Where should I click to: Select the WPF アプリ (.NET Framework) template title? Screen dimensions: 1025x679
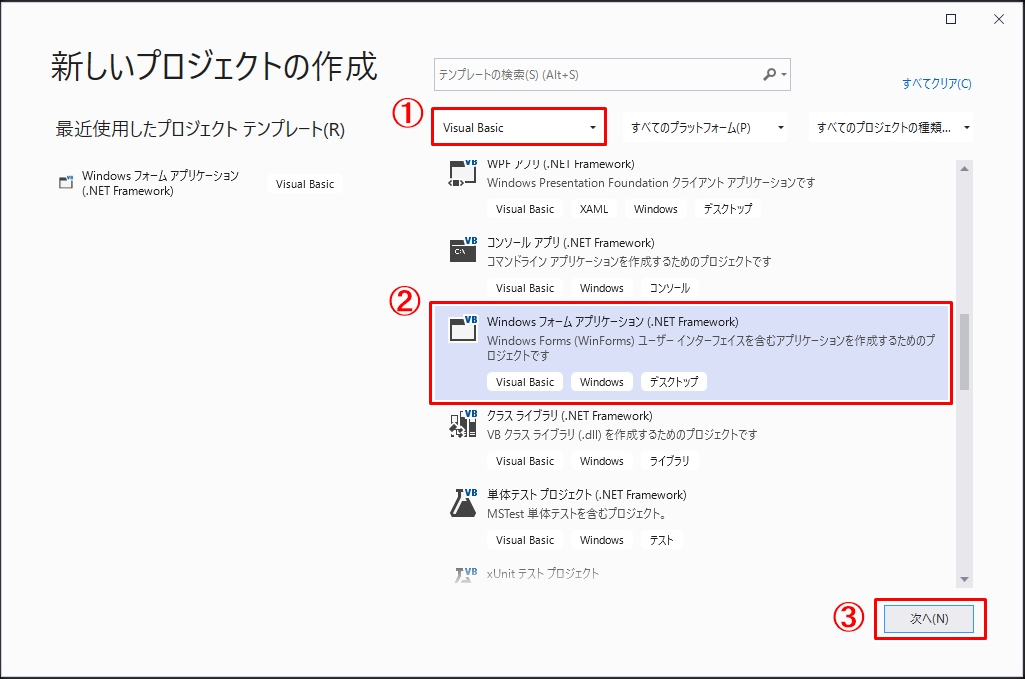tap(560, 164)
